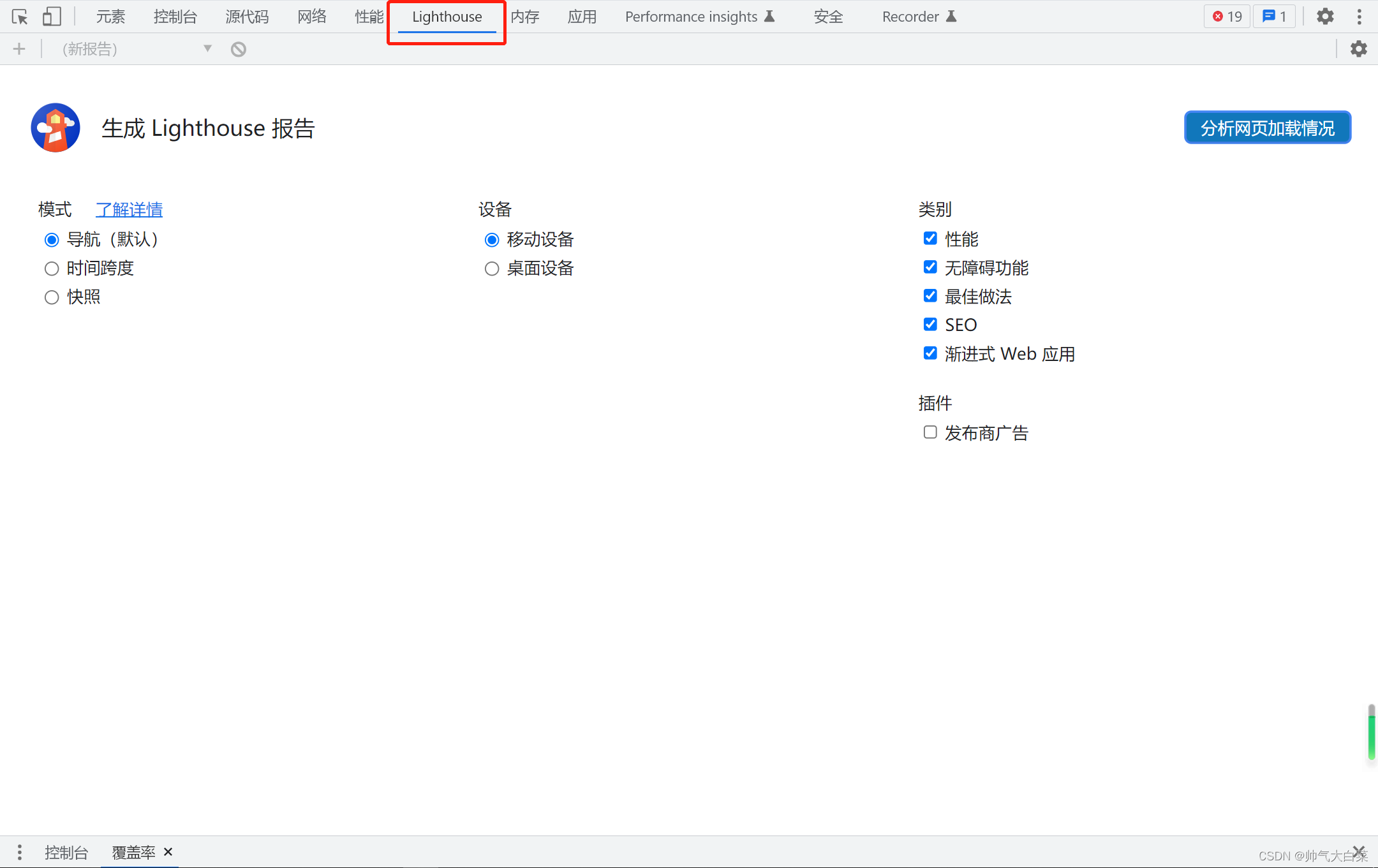
Task: Select 导航（默认）mode radio button
Action: (52, 239)
